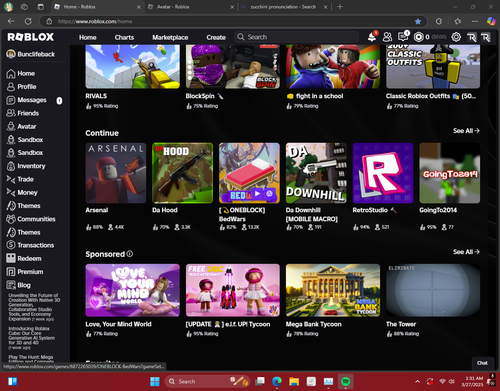The height and width of the screenshot is (391, 500).
Task: Open the settings gear icon
Action: point(456,37)
